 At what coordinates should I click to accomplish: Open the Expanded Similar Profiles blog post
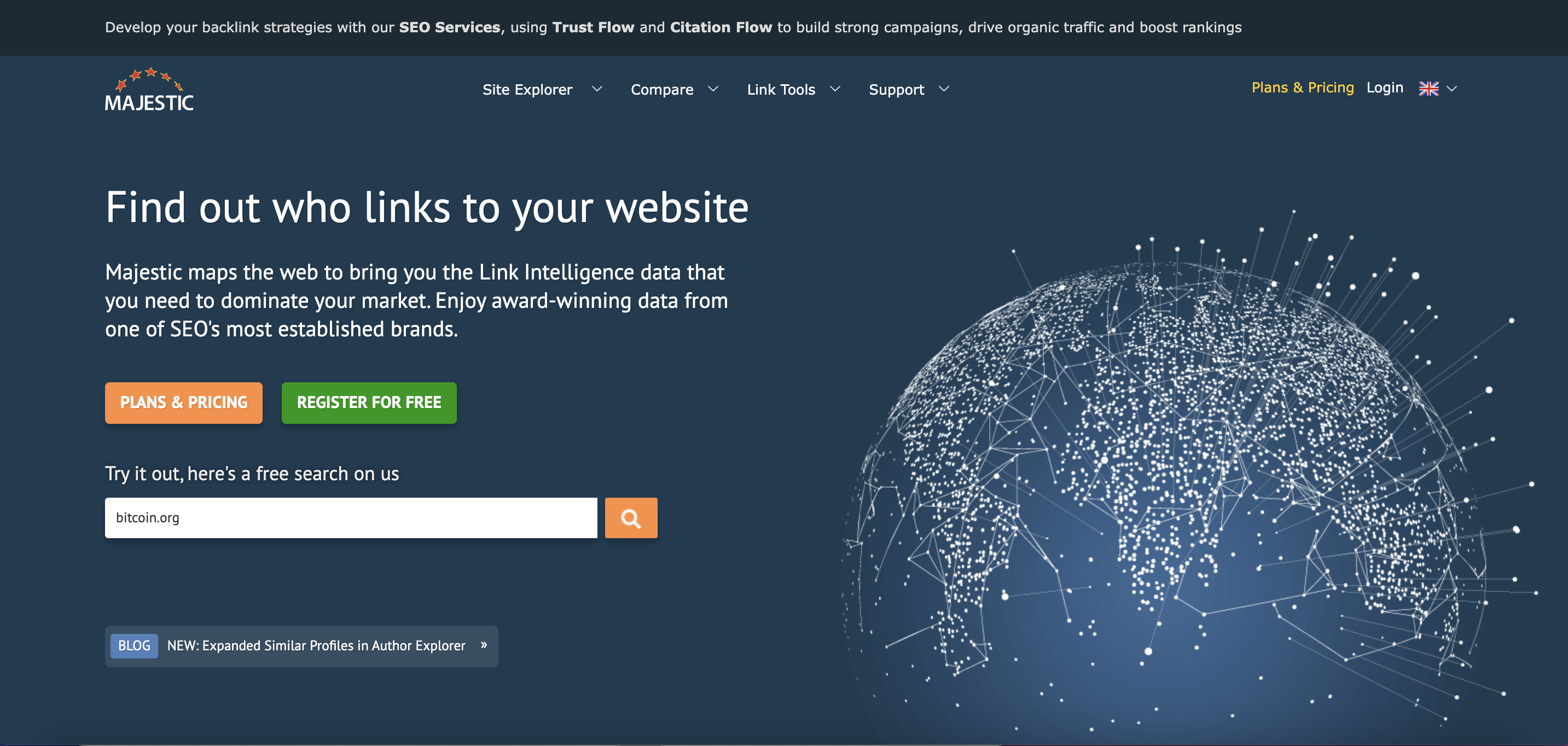point(316,645)
